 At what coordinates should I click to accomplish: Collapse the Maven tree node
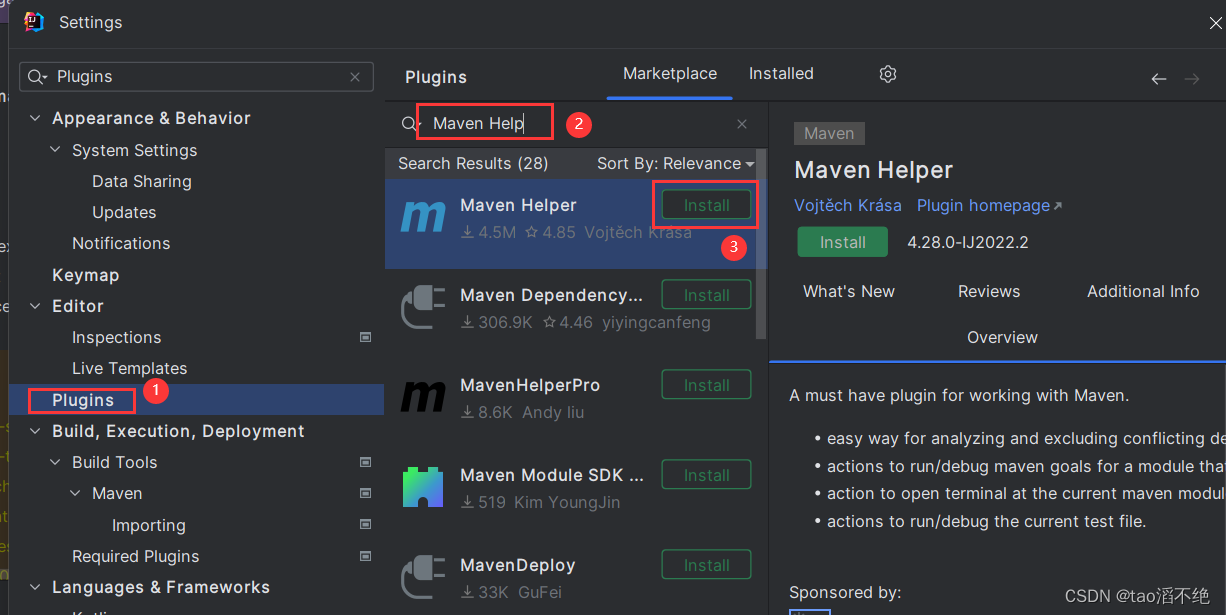76,494
